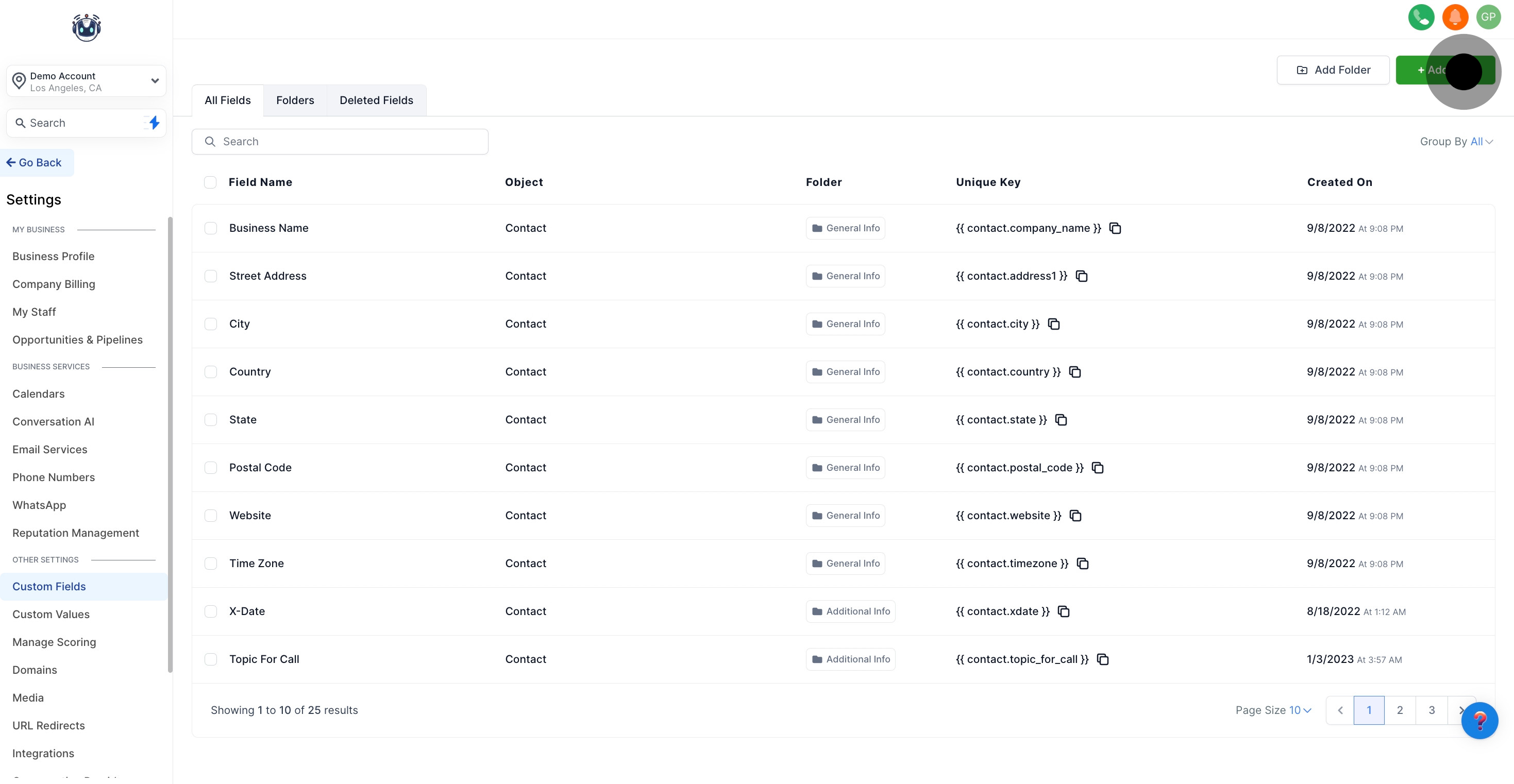The image size is (1514, 784).
Task: Check the Business Name row checkbox
Action: [x=210, y=228]
